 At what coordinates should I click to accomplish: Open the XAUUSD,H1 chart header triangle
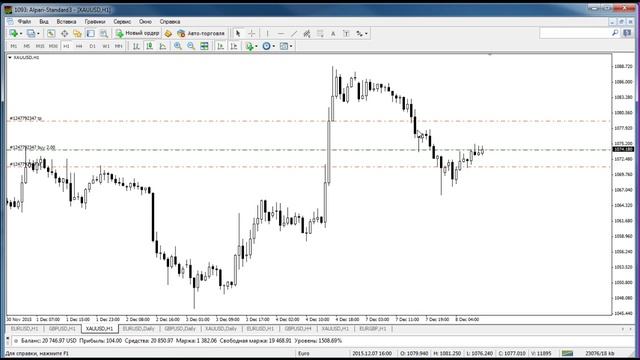[10, 58]
